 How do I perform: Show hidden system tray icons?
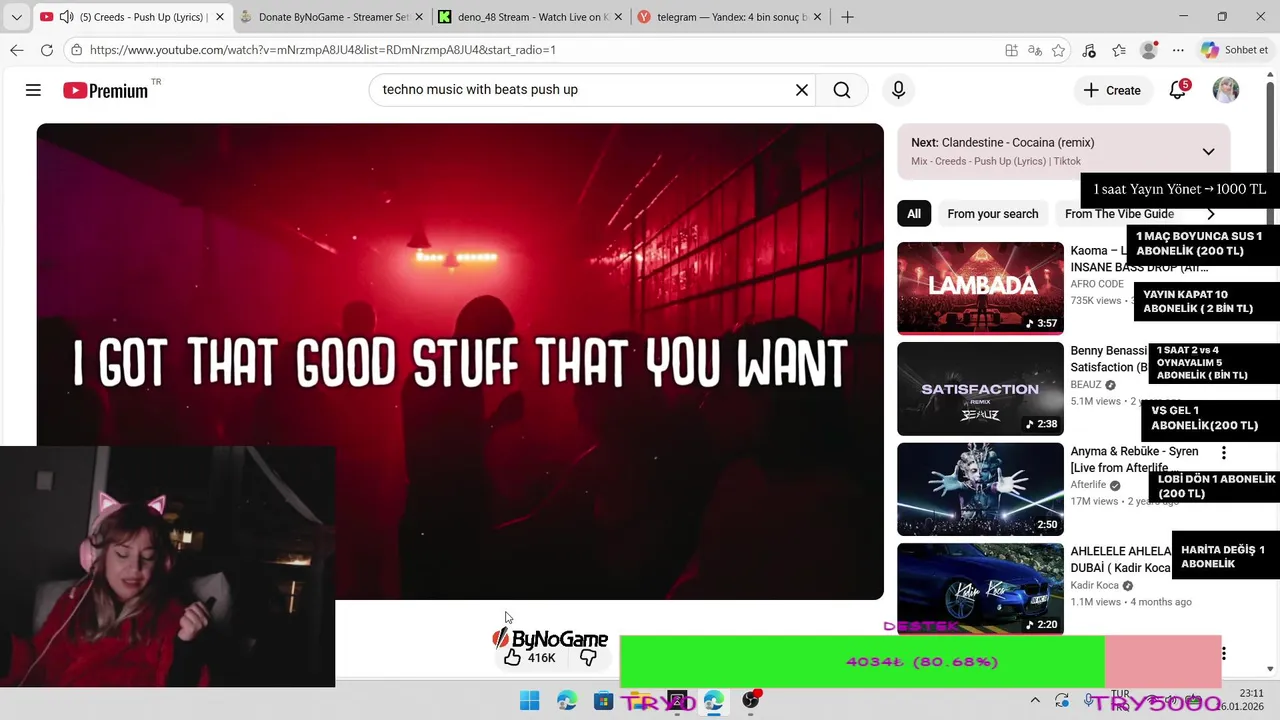[x=1035, y=701]
